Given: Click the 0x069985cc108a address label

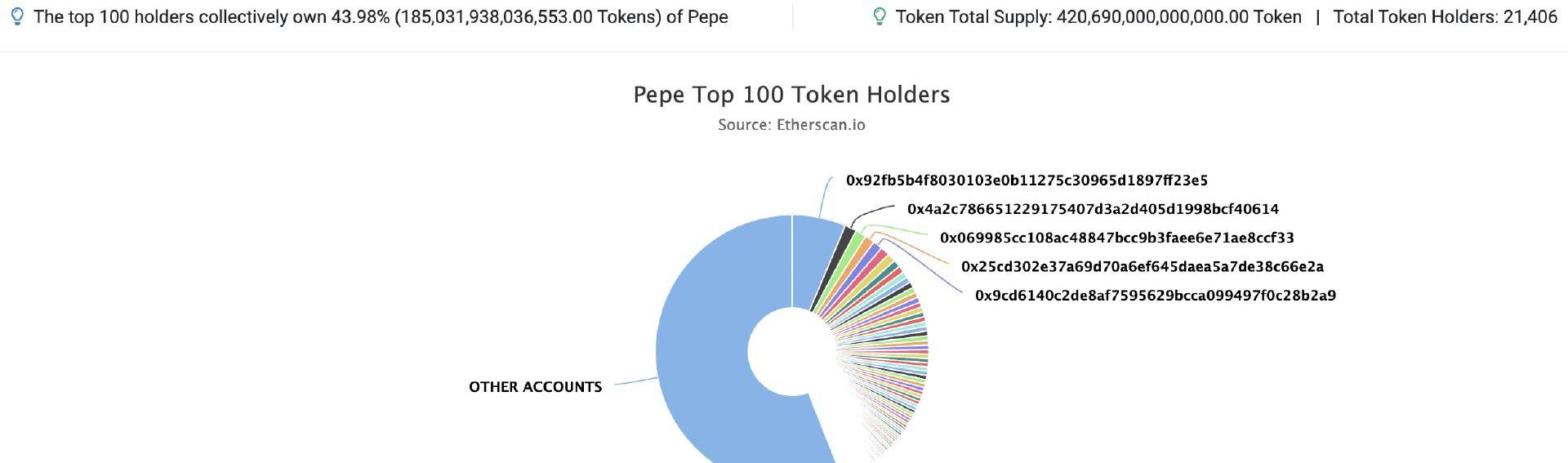Looking at the screenshot, I should pyautogui.click(x=1116, y=238).
